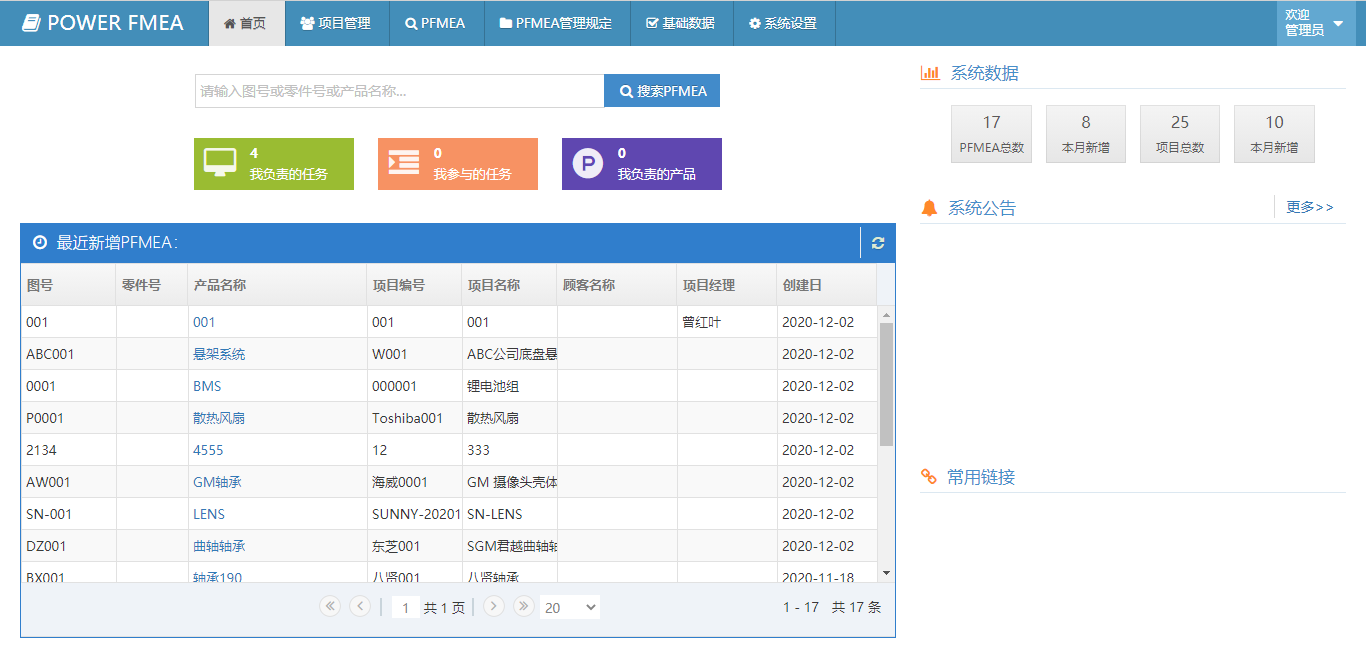Click the bar chart icon by 系统数据

930,73
